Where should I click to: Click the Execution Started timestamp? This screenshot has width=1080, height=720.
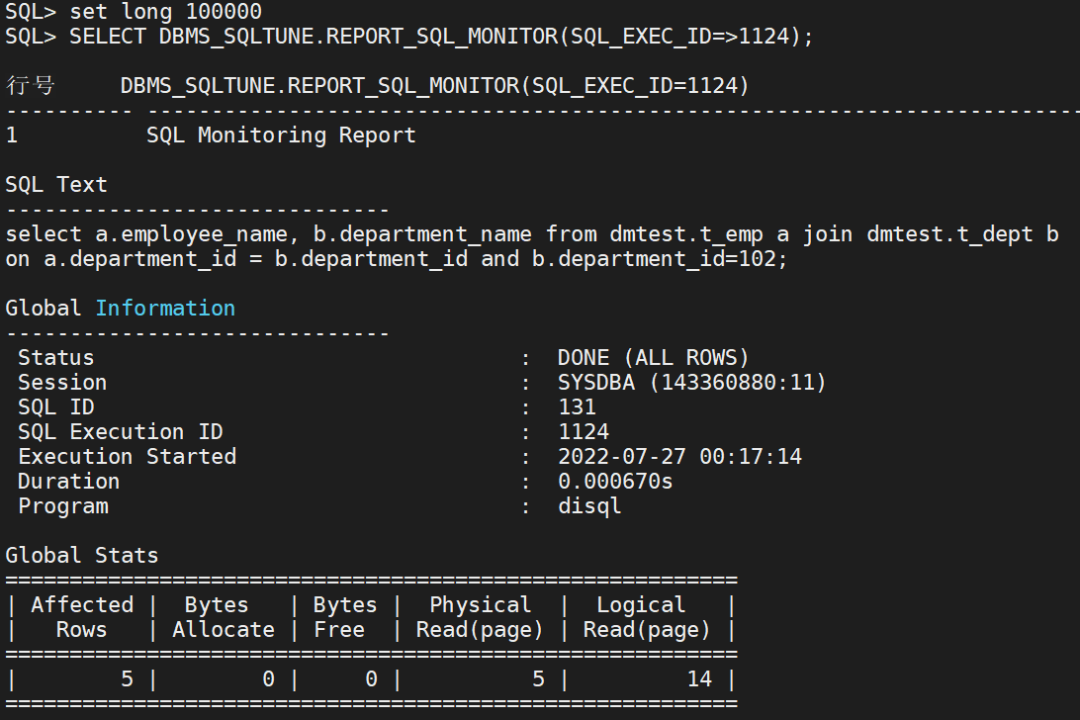coord(680,456)
